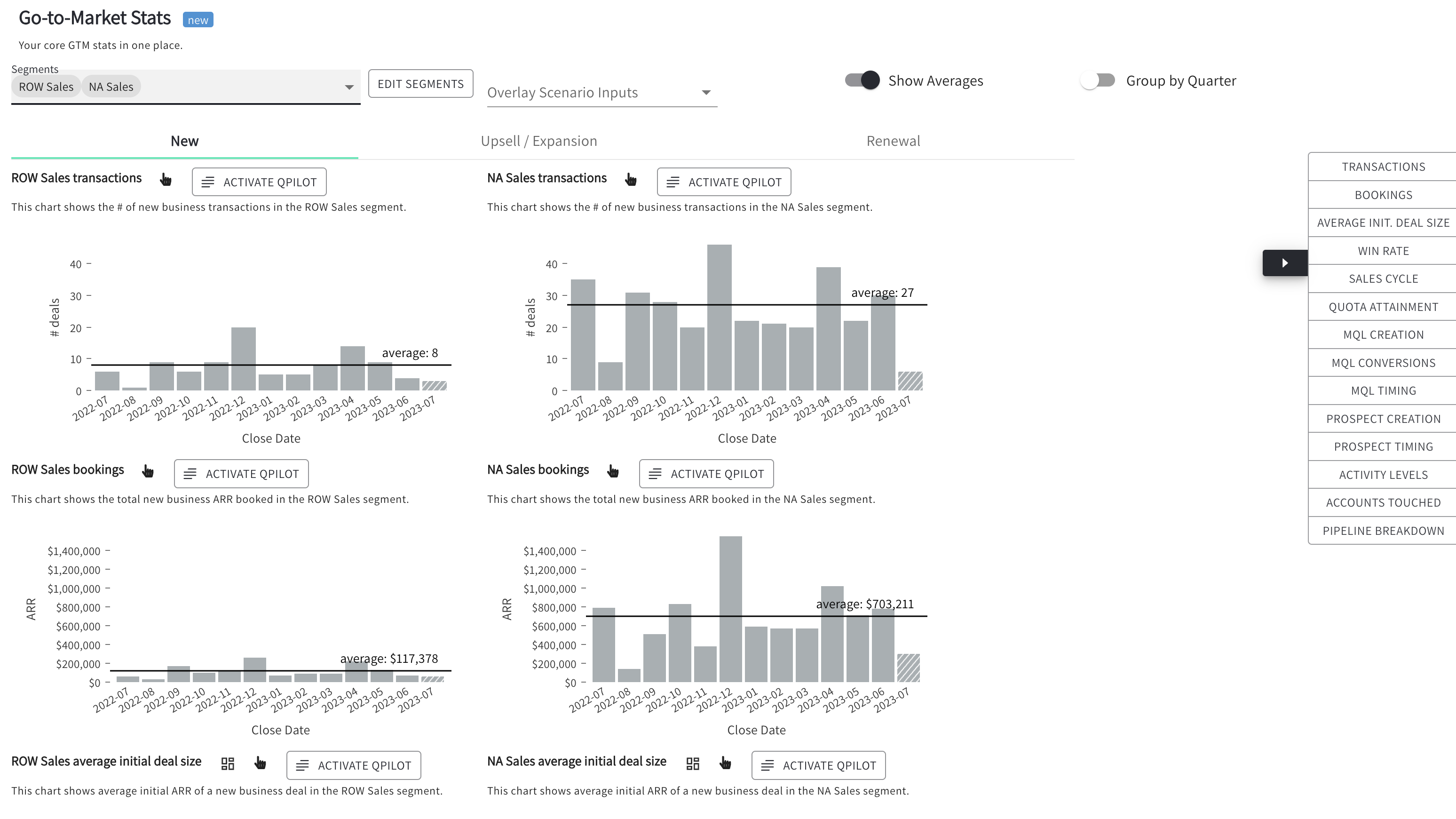
Task: Enable the Group by Quarter toggle
Action: coord(1097,80)
